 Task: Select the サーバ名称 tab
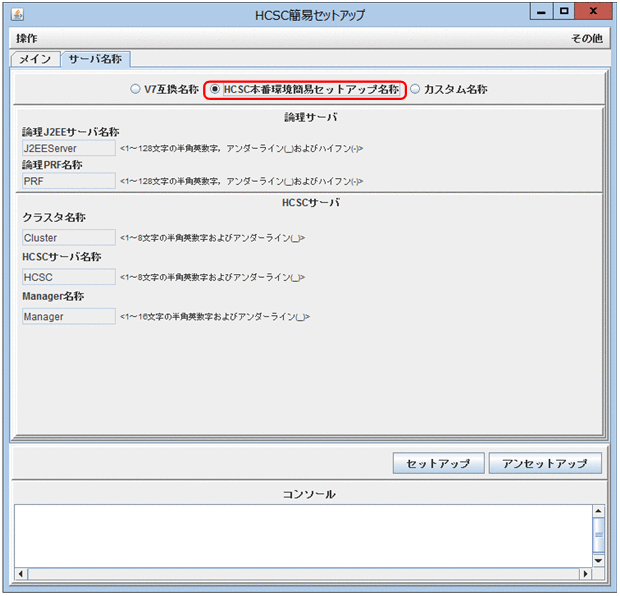point(95,59)
